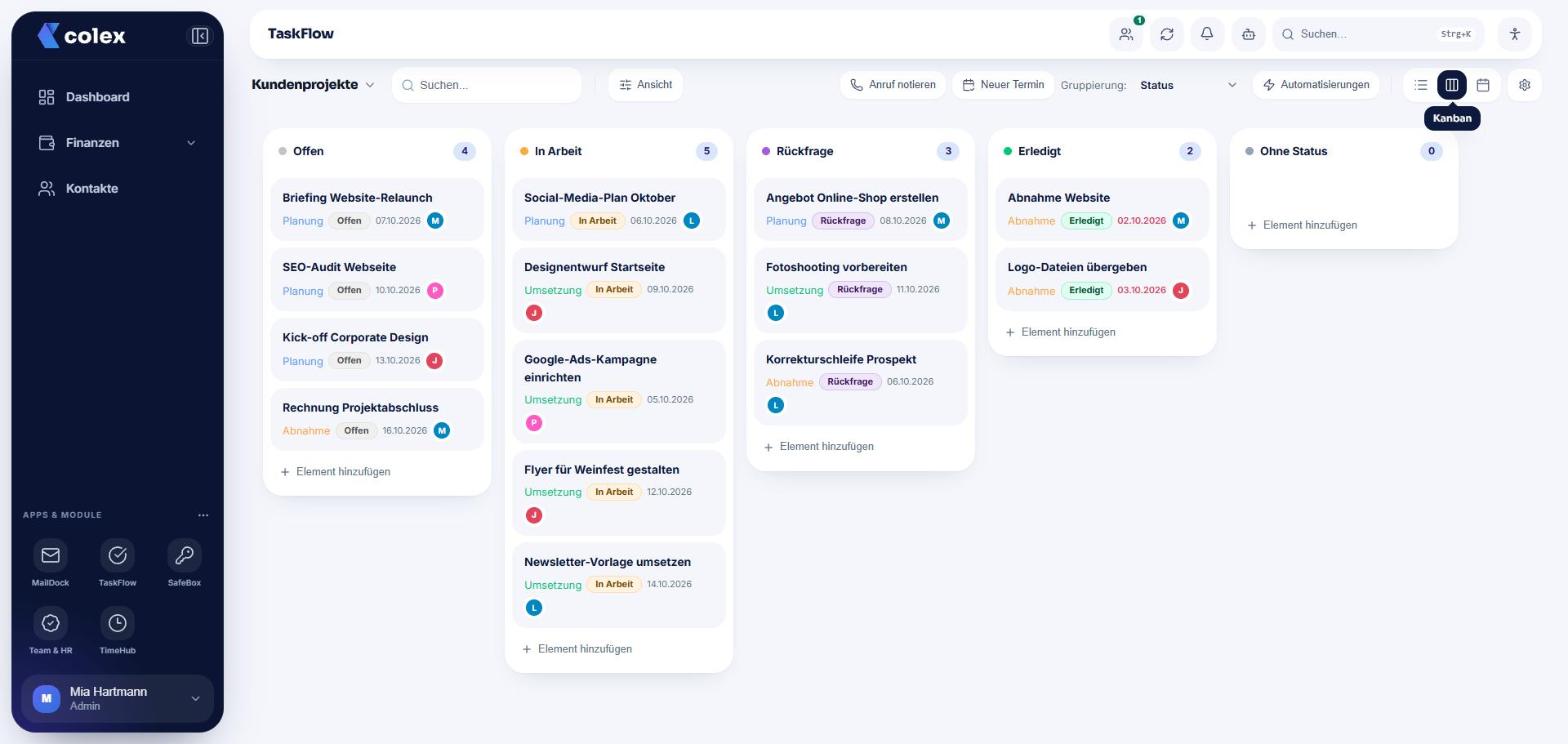The height and width of the screenshot is (744, 1568).
Task: Open card Rechnung Projektabschluss
Action: (377, 419)
